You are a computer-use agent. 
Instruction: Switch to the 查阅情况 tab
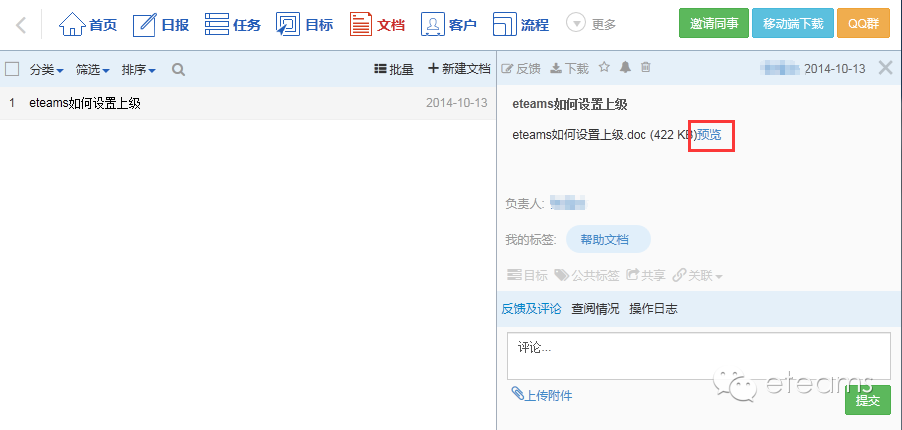pos(595,309)
